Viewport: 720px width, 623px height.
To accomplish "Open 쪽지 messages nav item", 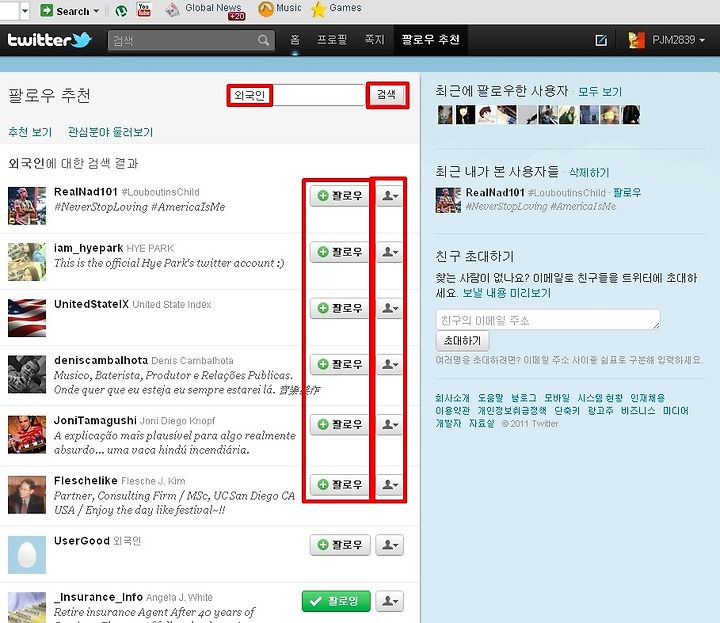I will click(374, 40).
